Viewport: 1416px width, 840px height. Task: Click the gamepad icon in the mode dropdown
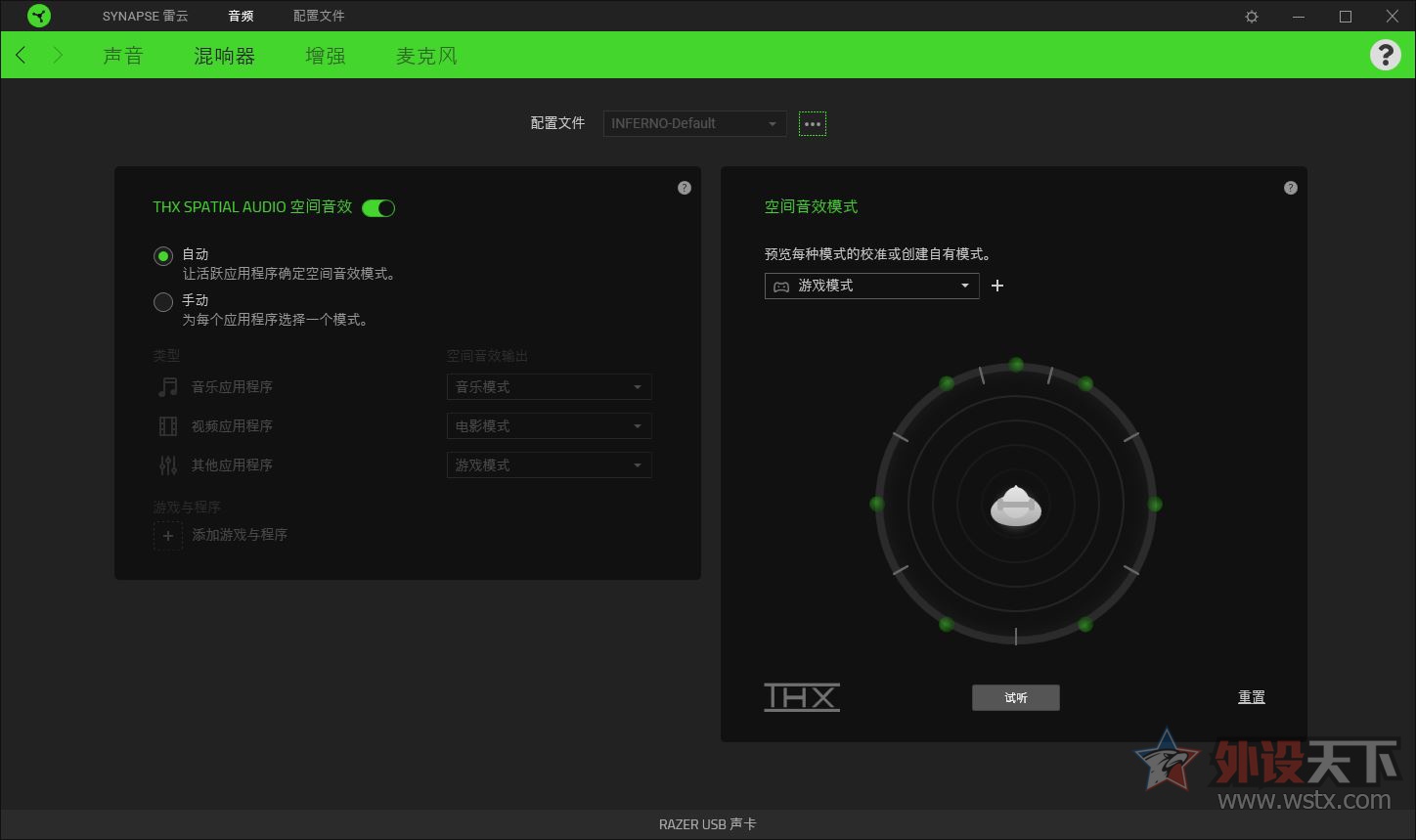[x=781, y=287]
